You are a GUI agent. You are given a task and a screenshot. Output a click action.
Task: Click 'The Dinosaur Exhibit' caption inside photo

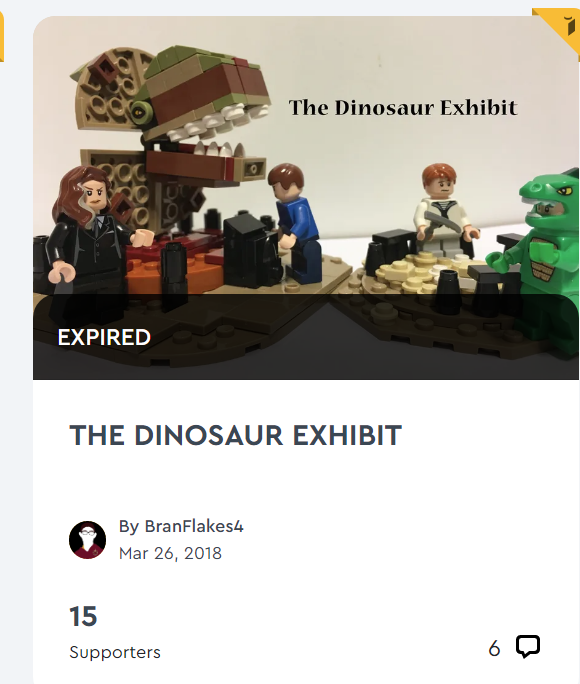403,108
